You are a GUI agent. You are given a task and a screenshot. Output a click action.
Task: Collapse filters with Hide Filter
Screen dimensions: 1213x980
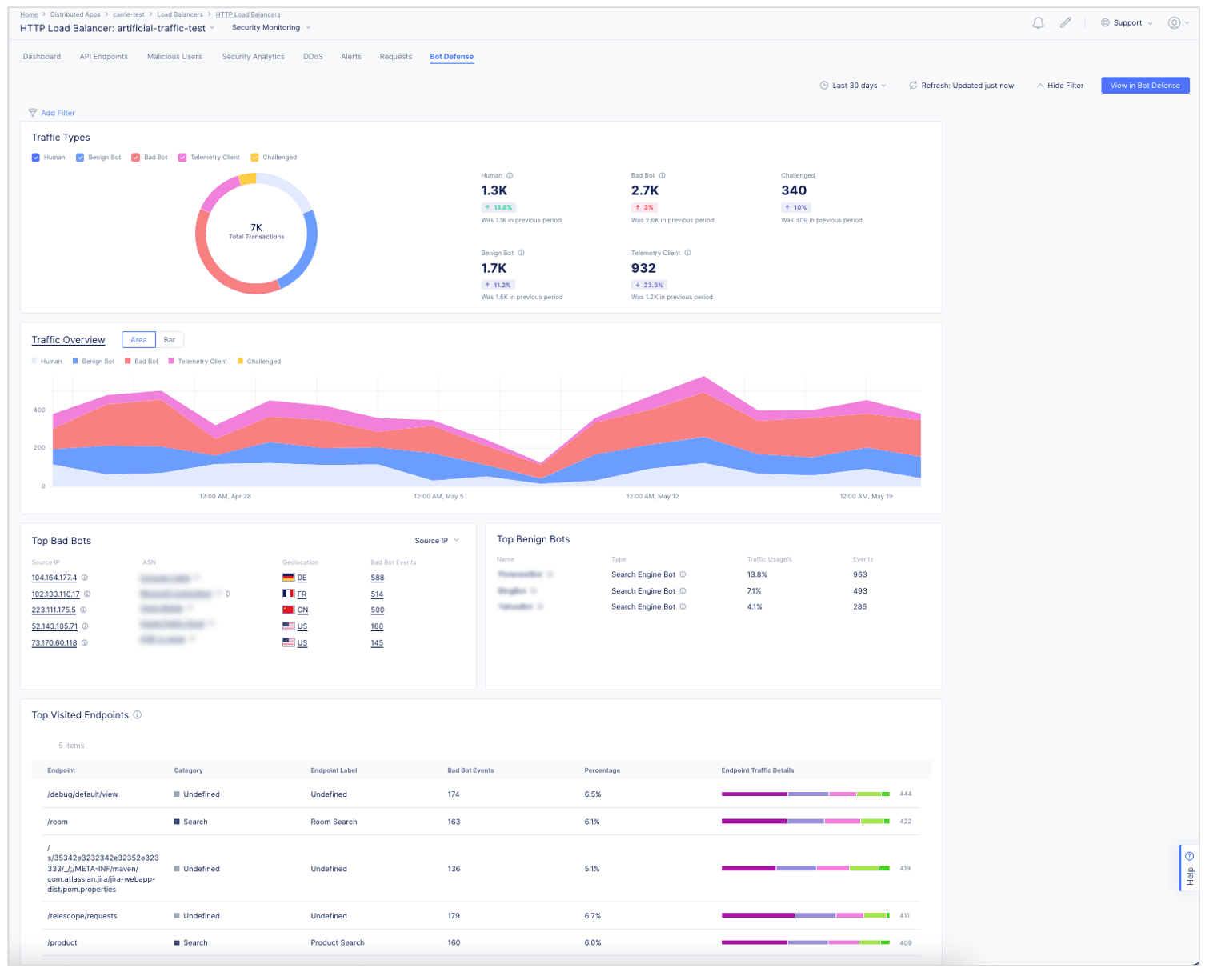pyautogui.click(x=1060, y=86)
